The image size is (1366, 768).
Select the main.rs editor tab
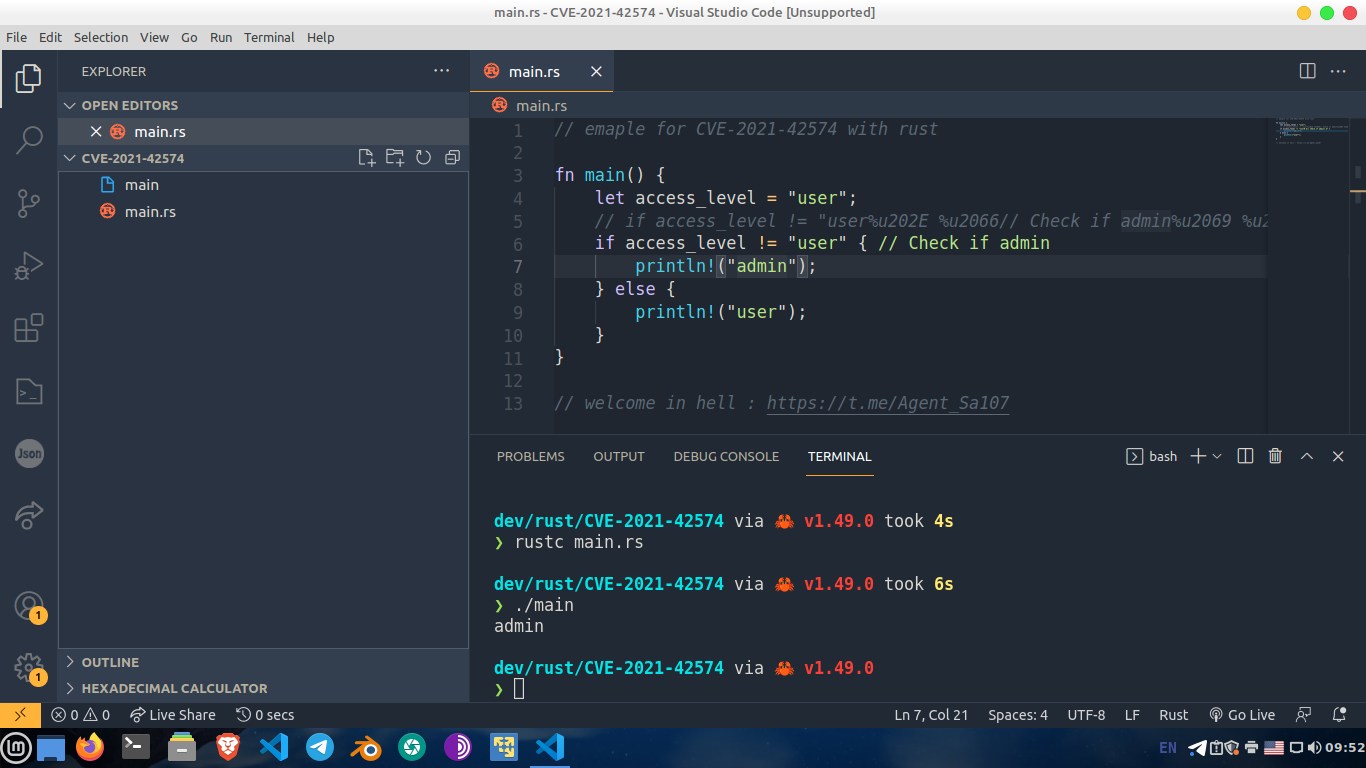point(542,72)
